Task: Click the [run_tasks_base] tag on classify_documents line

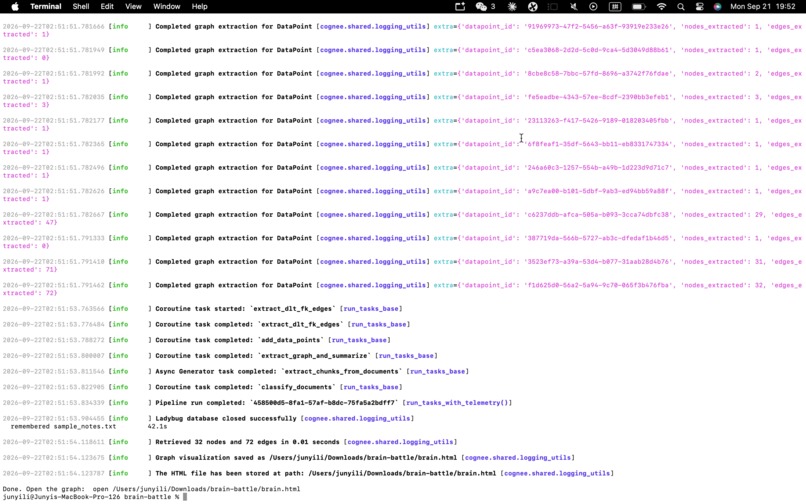Action: click(371, 387)
